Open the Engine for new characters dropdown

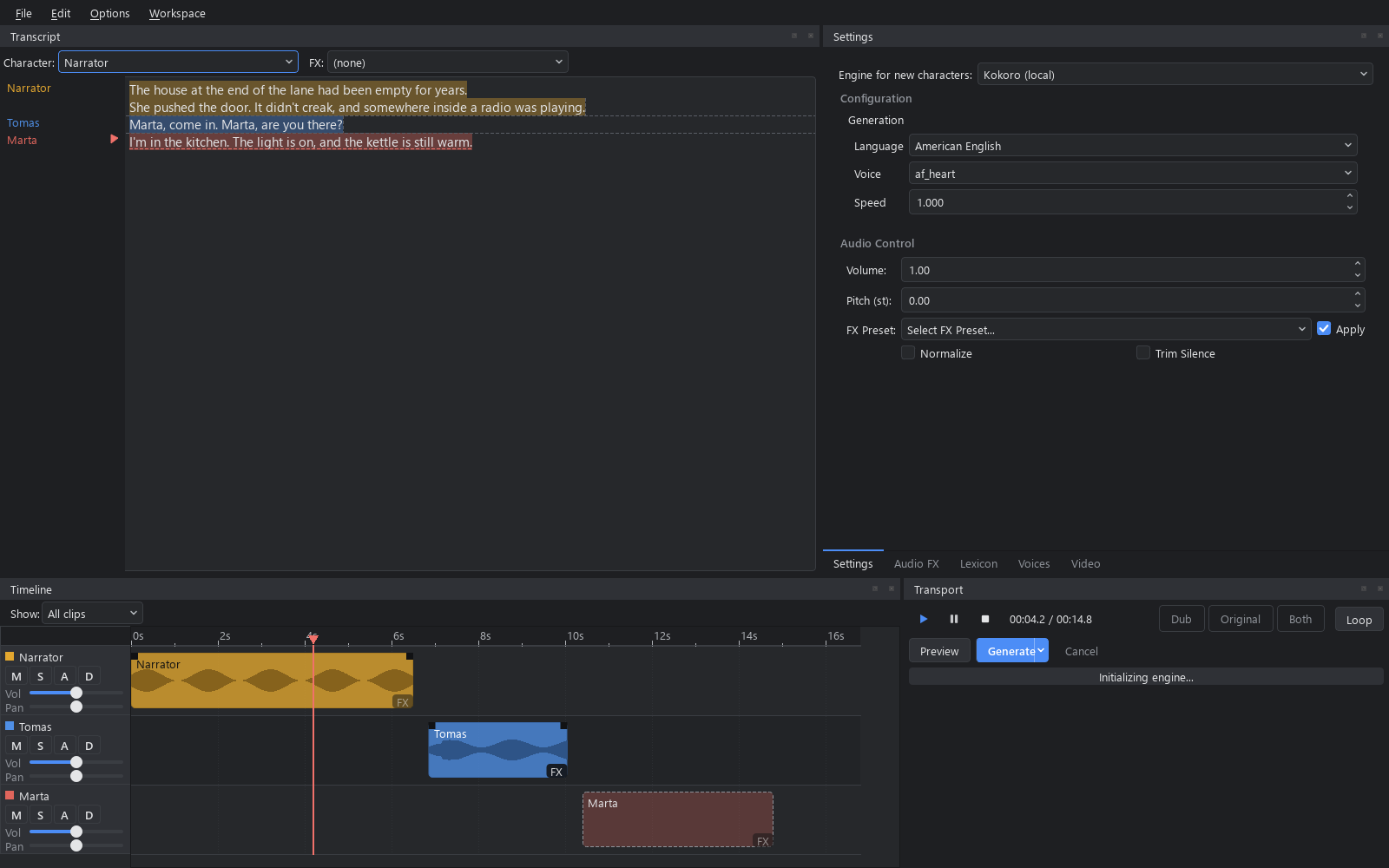(x=1175, y=74)
